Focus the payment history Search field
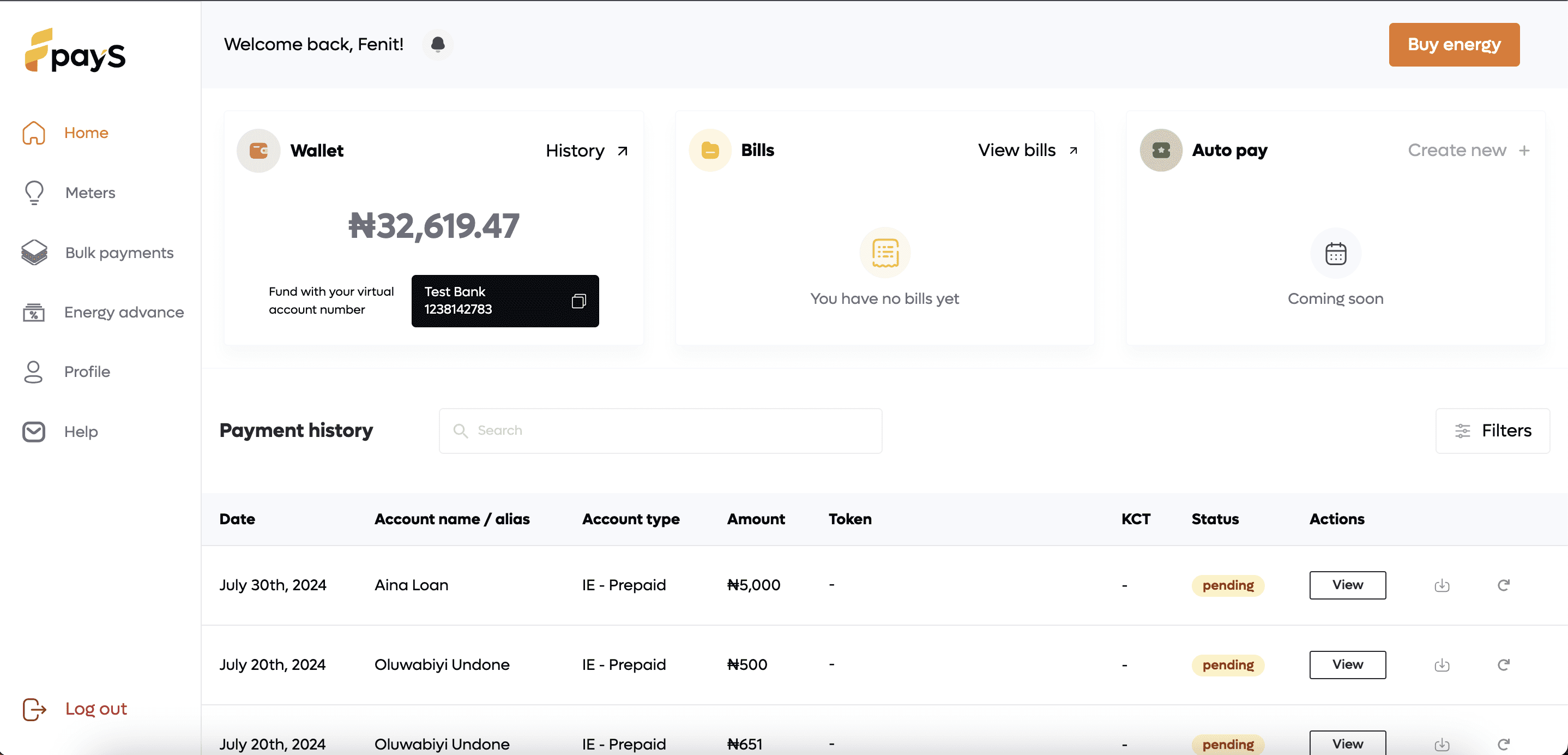The image size is (1568, 755). (660, 430)
